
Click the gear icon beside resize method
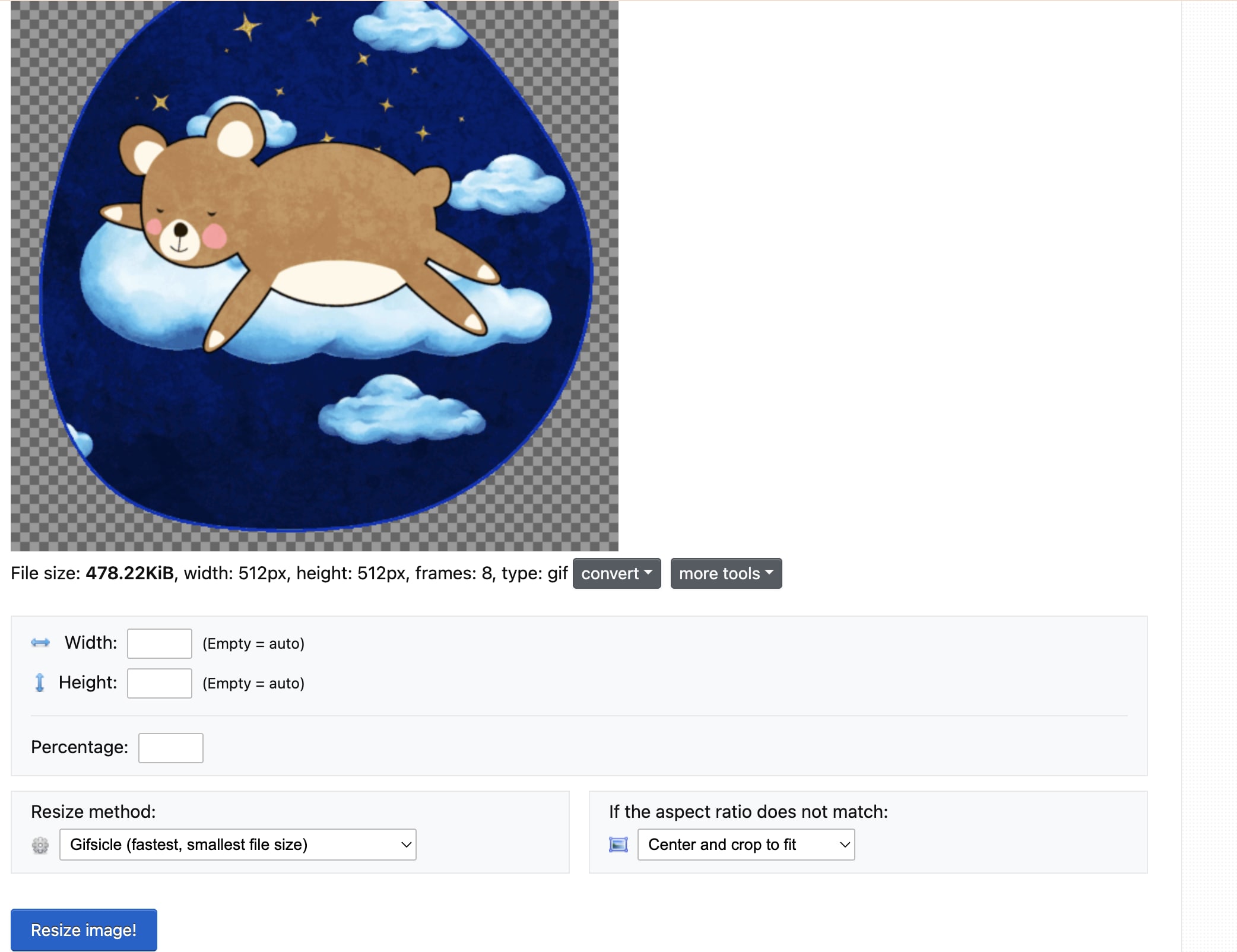(40, 845)
